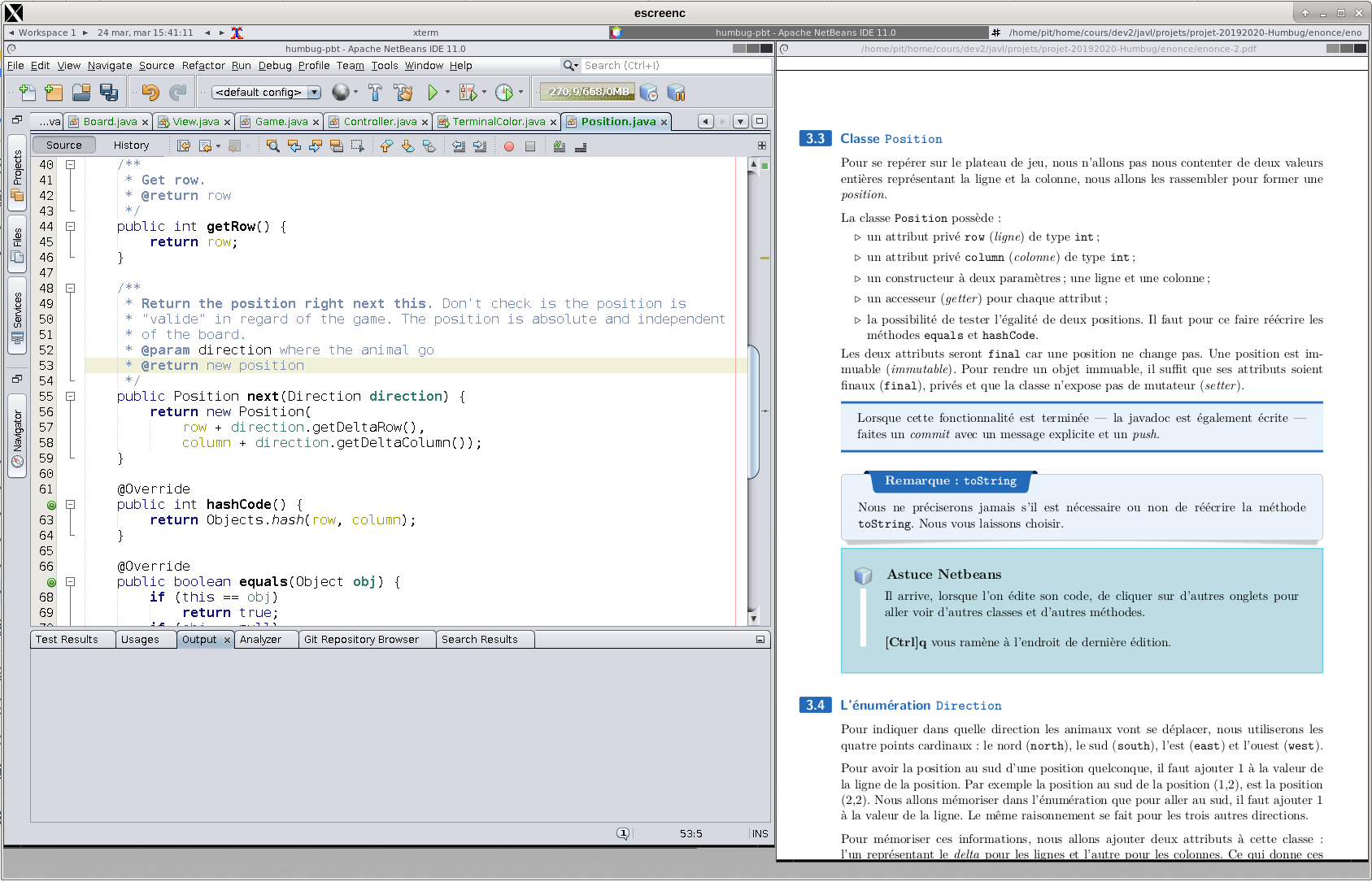1372x882 pixels.
Task: Open the Navigator side panel
Action: [x=17, y=437]
